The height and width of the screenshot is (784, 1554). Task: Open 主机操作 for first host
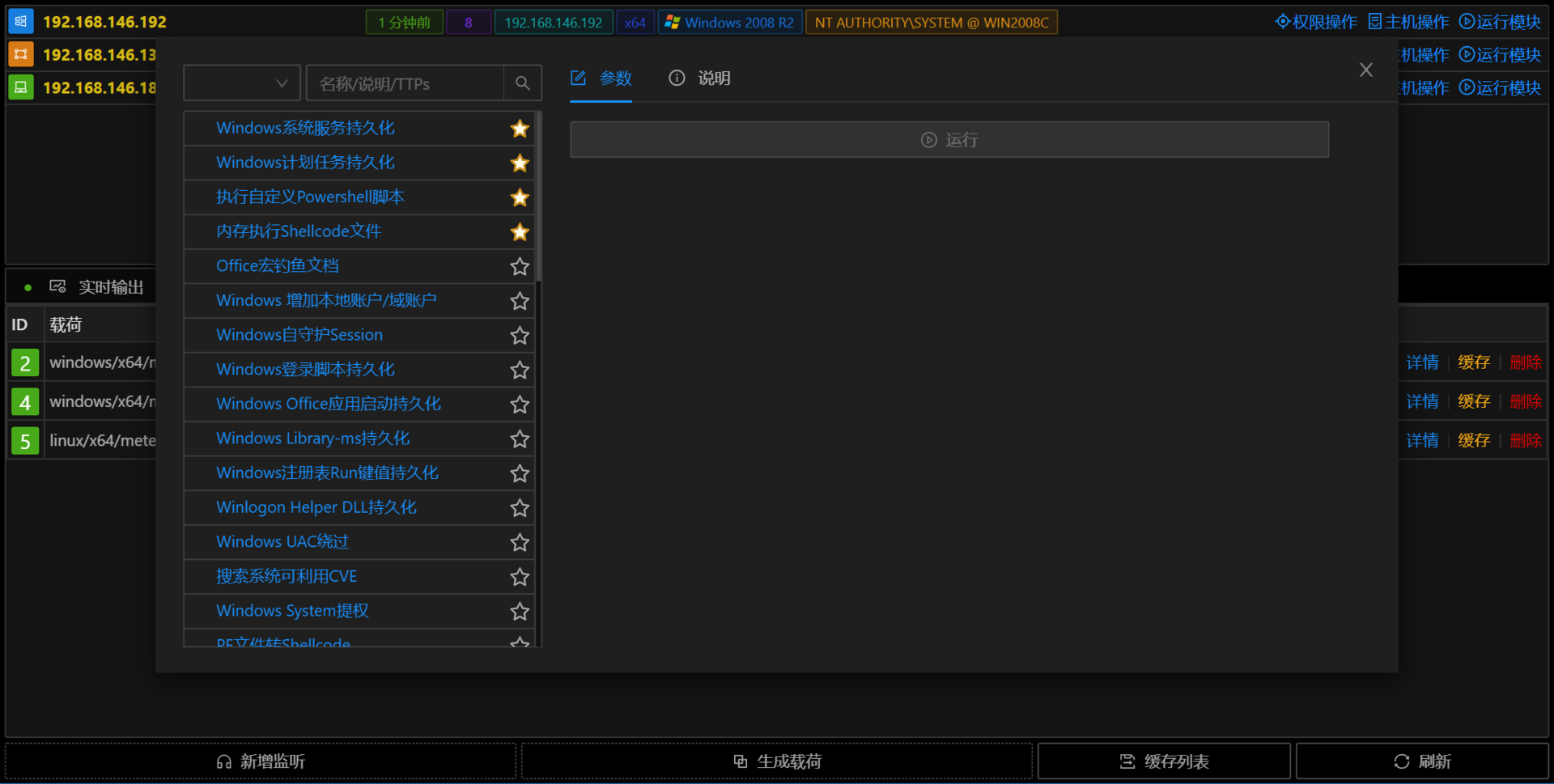tap(1408, 22)
